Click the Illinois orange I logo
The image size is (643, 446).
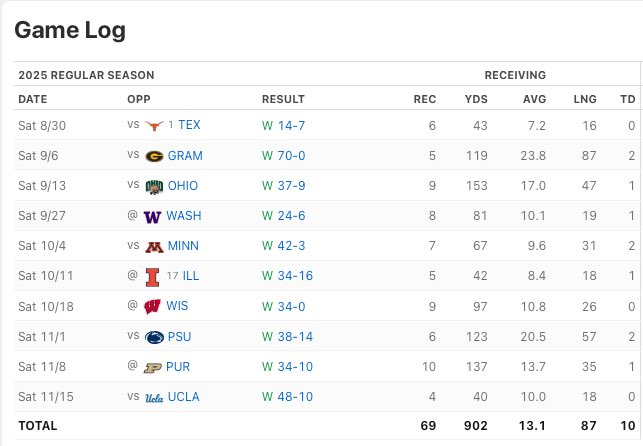point(152,277)
